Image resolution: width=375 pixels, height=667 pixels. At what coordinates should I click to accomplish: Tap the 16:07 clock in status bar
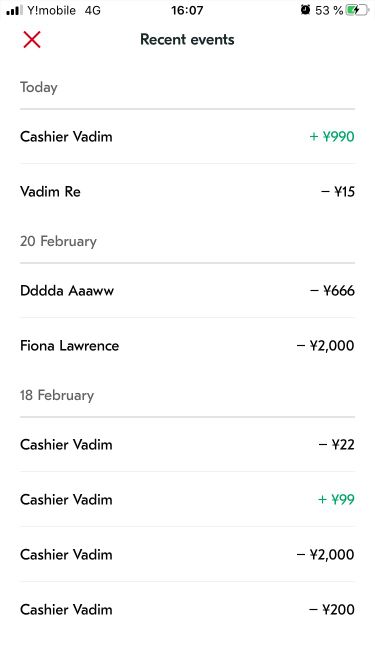click(x=187, y=10)
